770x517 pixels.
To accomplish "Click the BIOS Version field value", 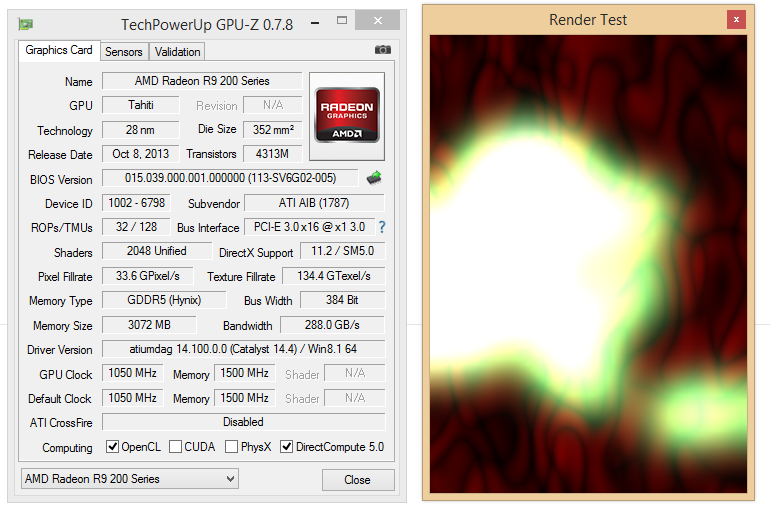I will coord(230,178).
